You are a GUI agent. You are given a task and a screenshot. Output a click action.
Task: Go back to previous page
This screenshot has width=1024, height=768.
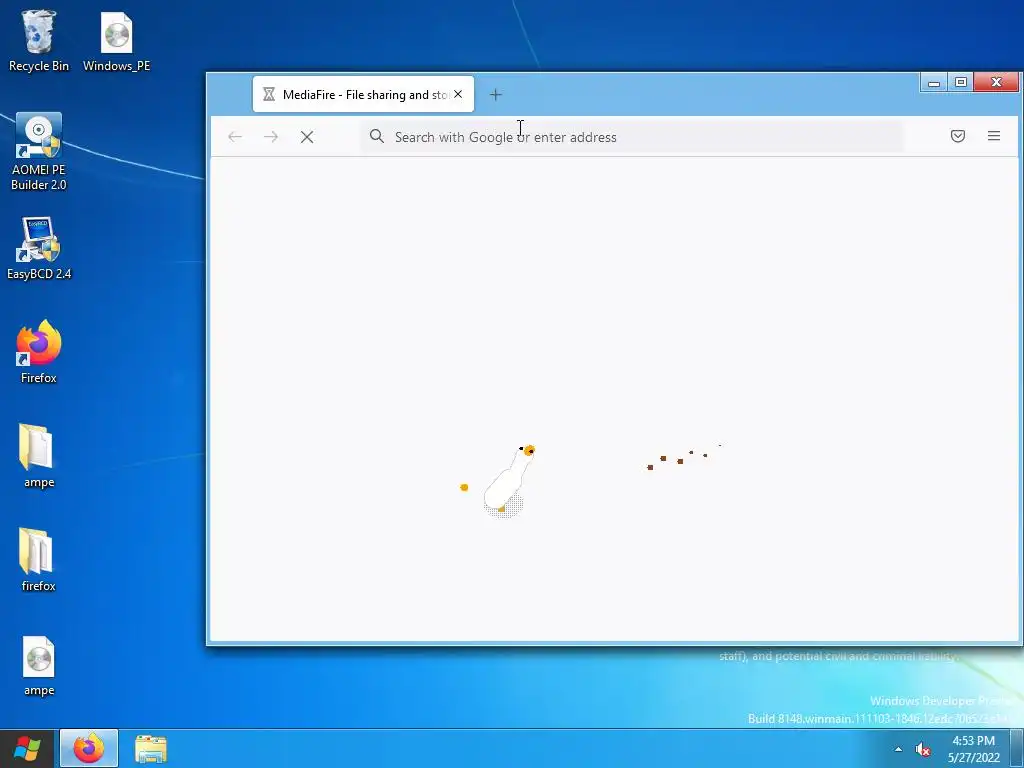pos(235,136)
